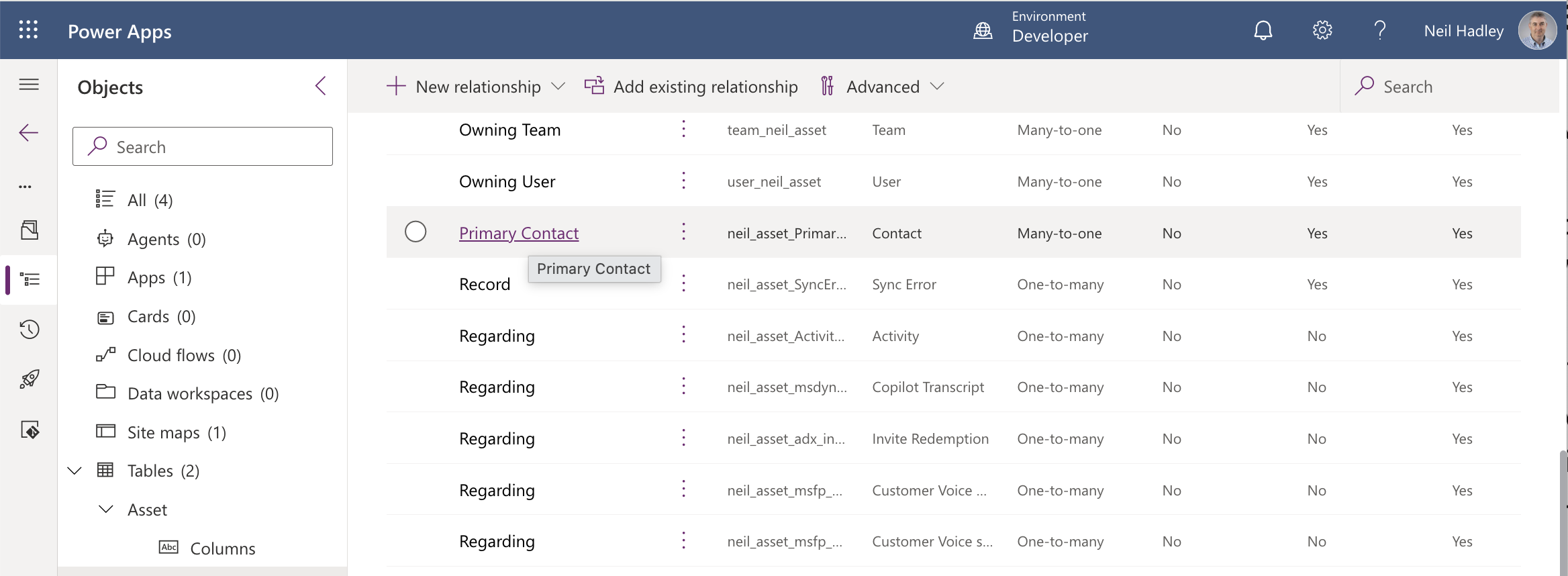The image size is (1568, 576).
Task: Open more options for Activity Regarding row
Action: click(683, 334)
